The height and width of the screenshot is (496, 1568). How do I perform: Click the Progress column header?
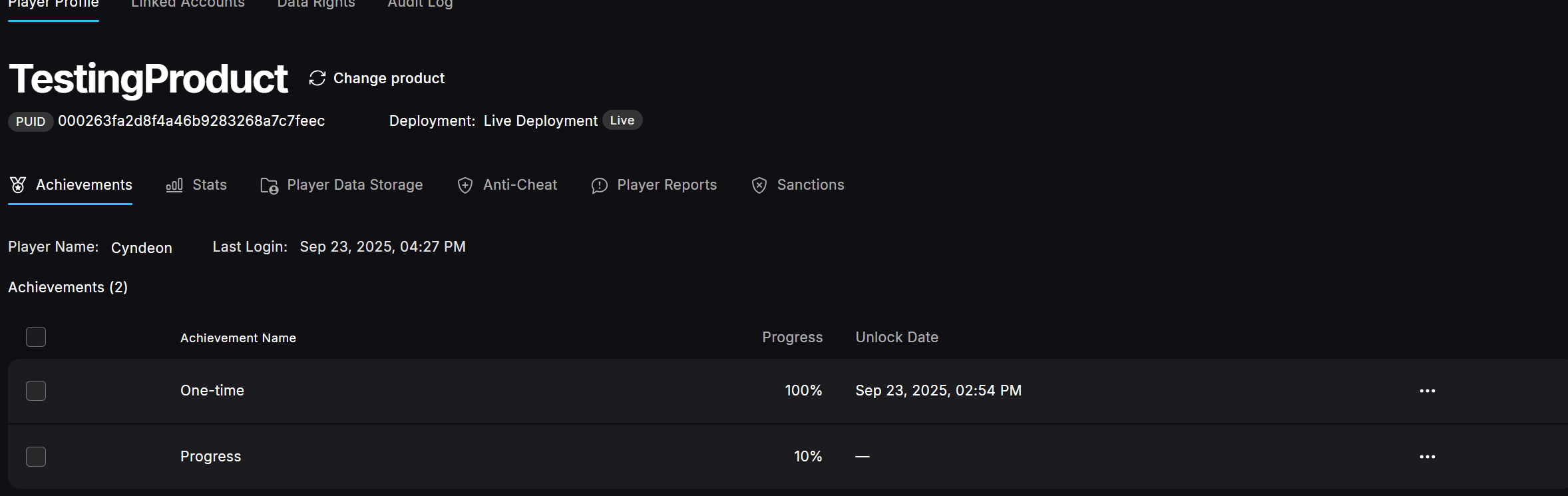[792, 338]
